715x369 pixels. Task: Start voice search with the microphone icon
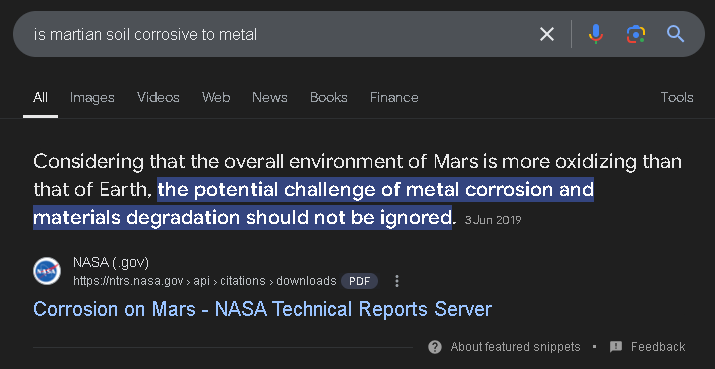click(x=596, y=34)
